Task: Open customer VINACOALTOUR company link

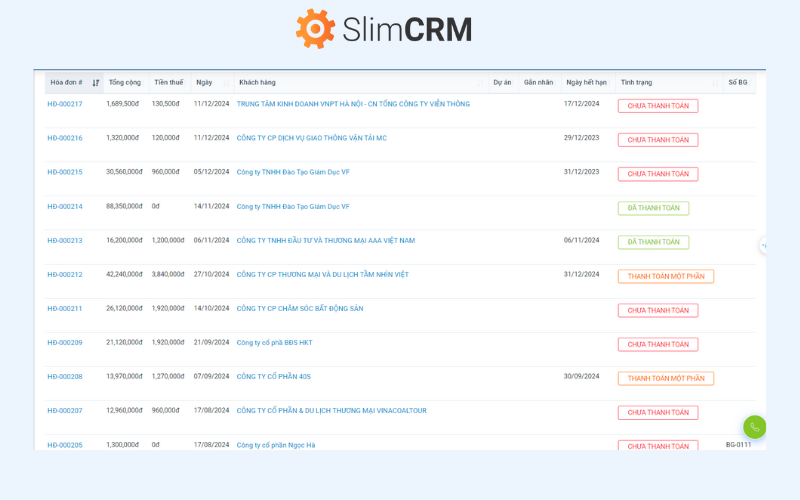Action: (x=332, y=411)
